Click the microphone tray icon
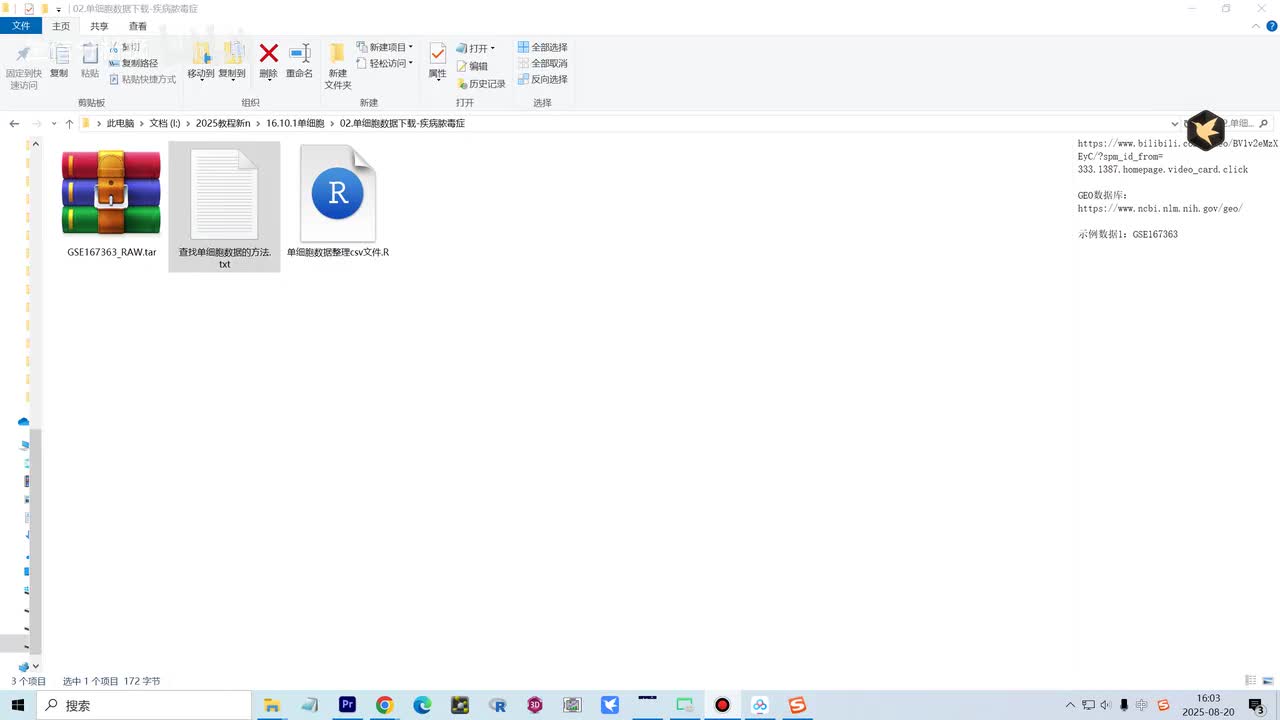 pyautogui.click(x=1124, y=705)
